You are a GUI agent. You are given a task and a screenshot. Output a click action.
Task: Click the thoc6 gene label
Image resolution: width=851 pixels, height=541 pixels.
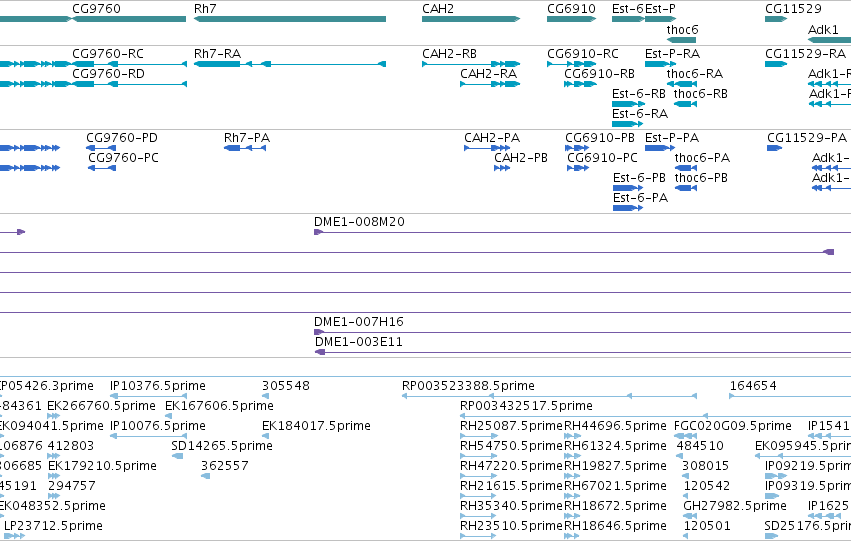coord(682,29)
